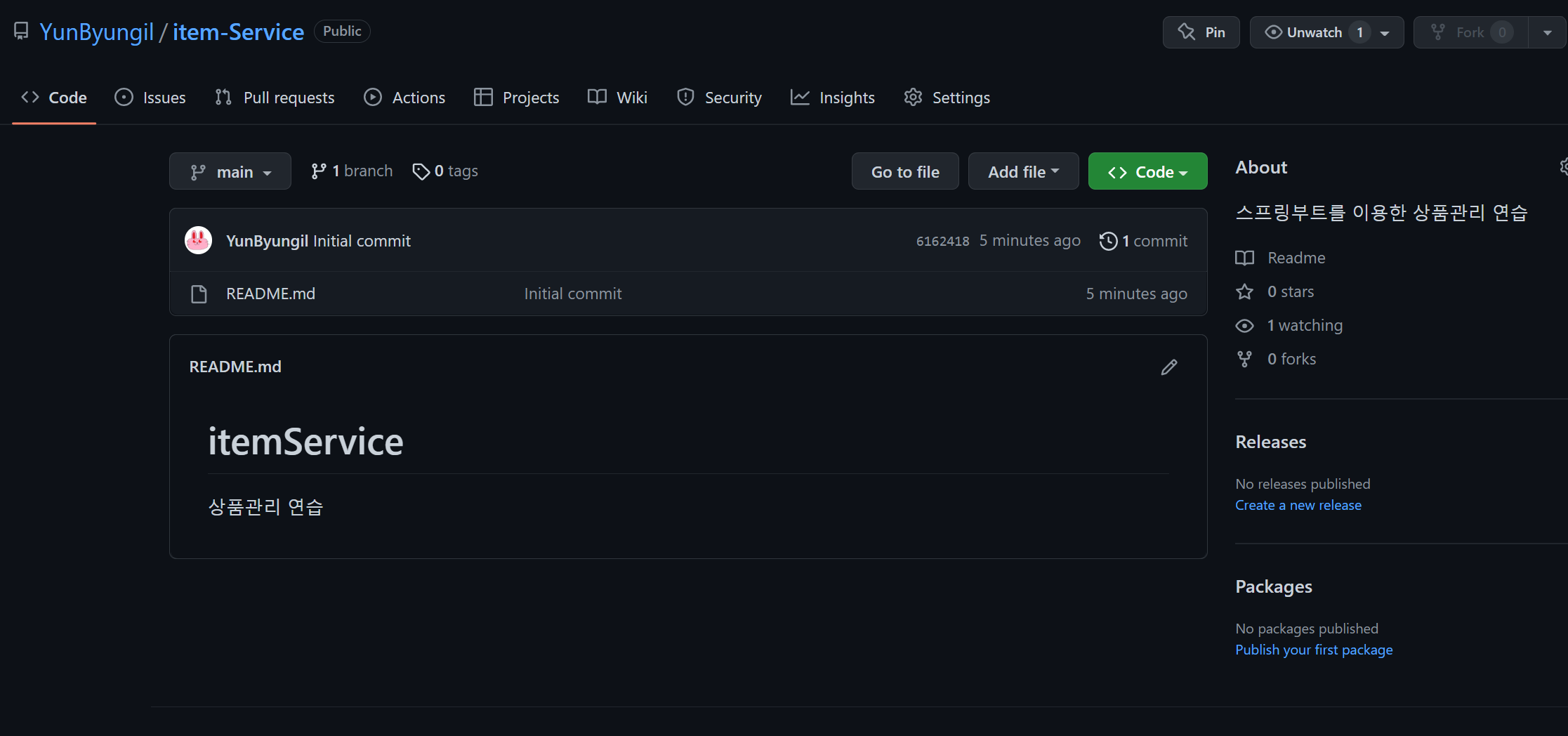
Task: View the 0 tags link
Action: coord(445,171)
